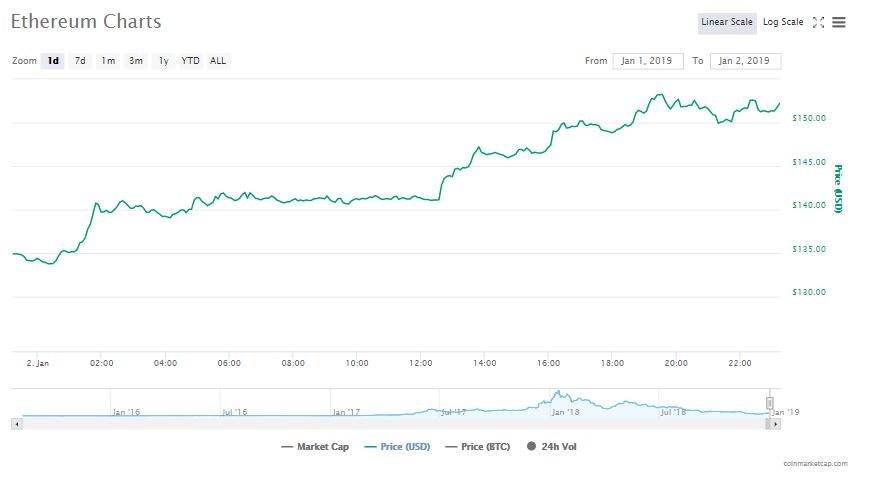Screen dimensions: 871x478
Task: Toggle the Price (USD) series
Action: click(x=397, y=446)
